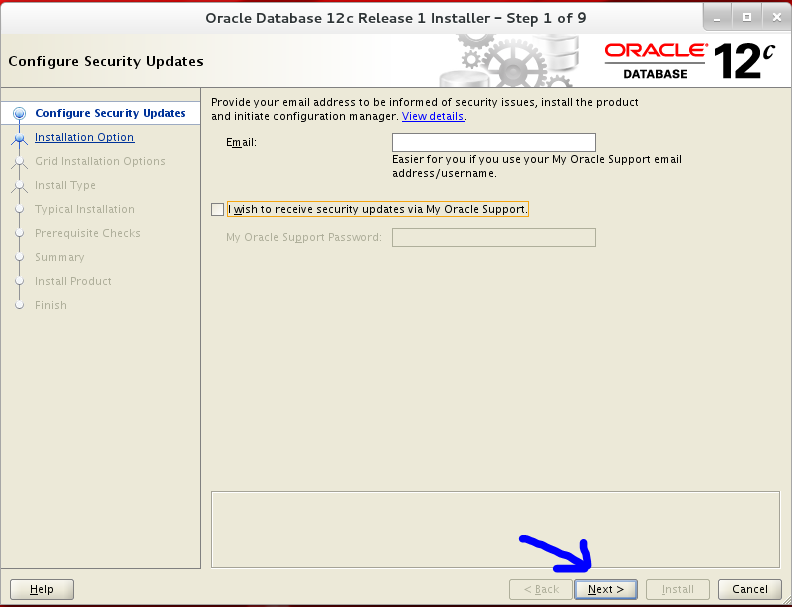Maximize the installer window
This screenshot has width=792, height=607.
(747, 18)
